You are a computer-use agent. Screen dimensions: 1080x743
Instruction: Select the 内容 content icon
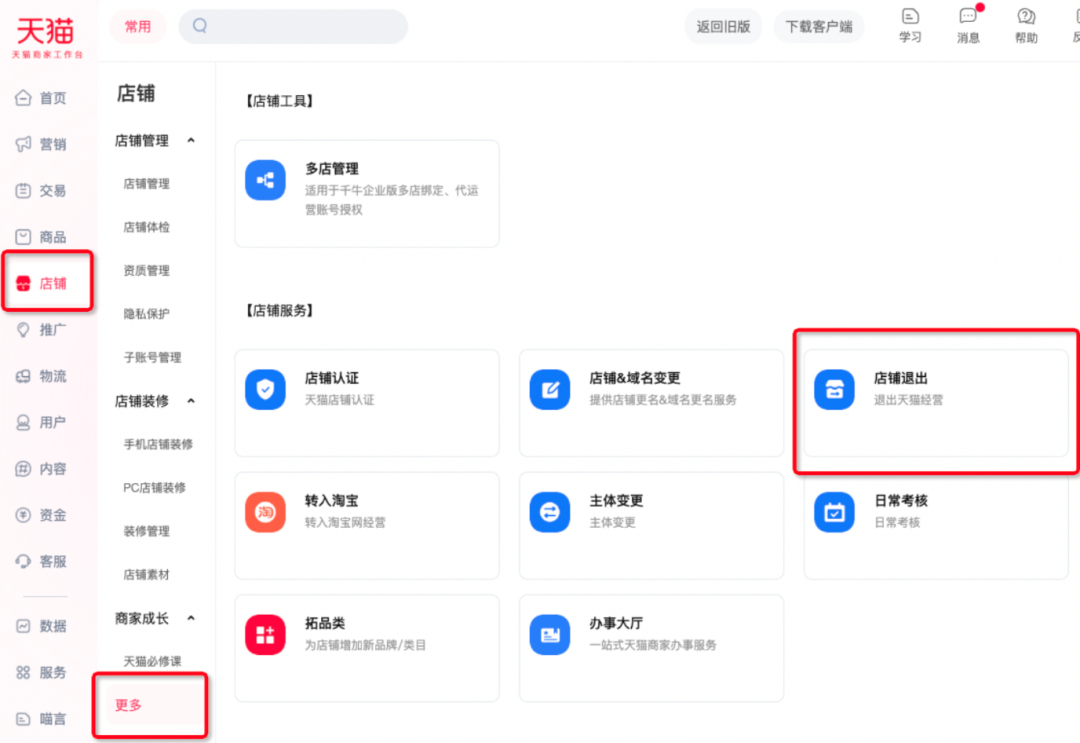point(23,469)
